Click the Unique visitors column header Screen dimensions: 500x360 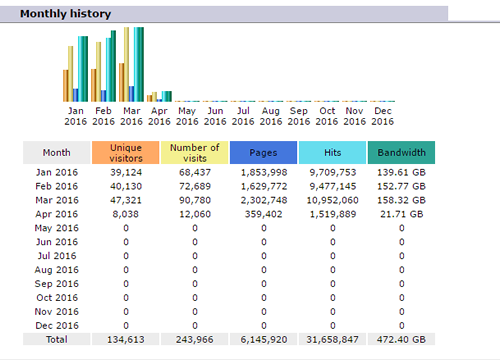tap(126, 153)
